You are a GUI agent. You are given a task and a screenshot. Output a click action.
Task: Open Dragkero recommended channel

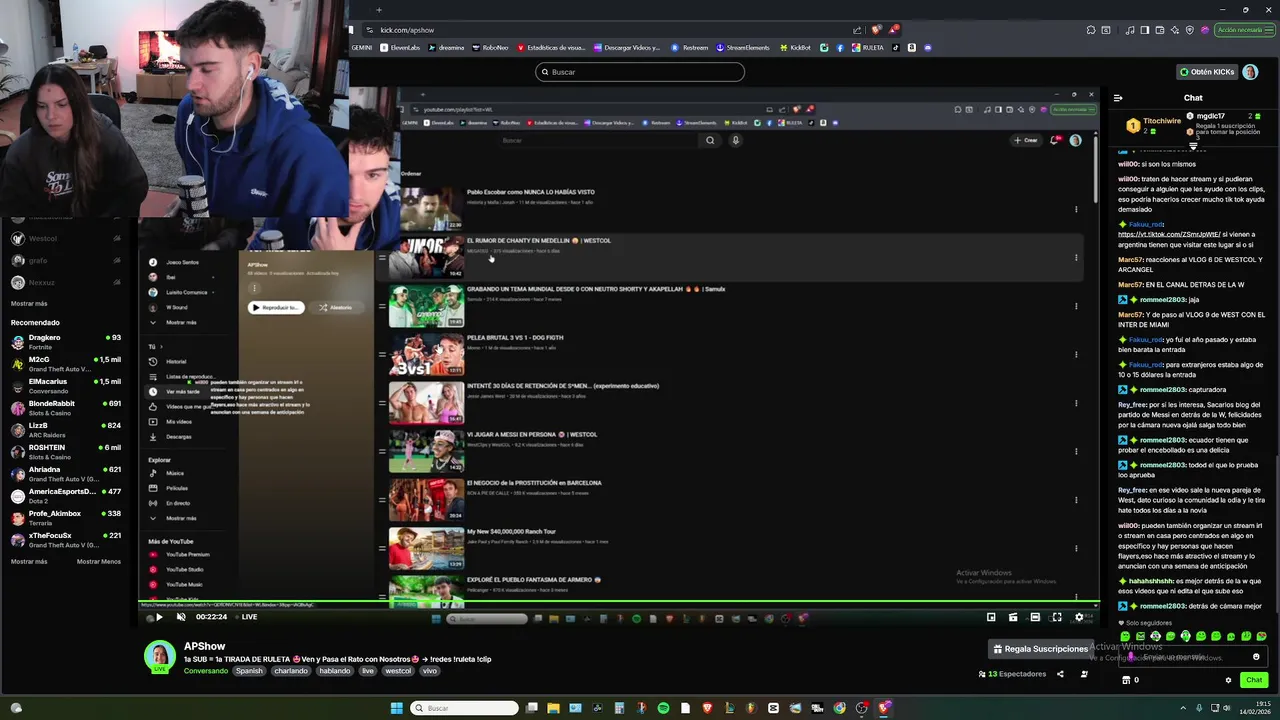click(65, 341)
